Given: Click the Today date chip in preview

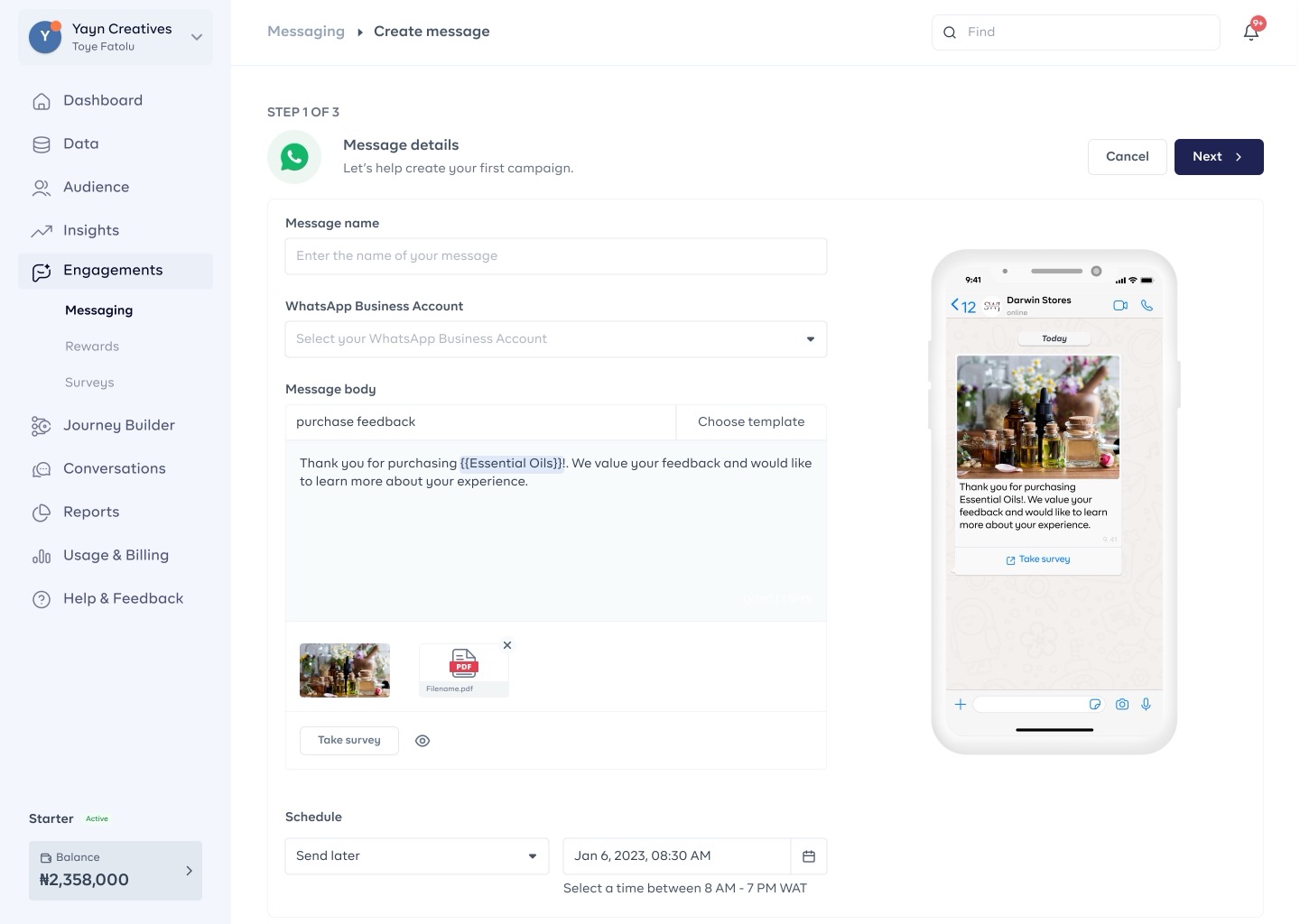Looking at the screenshot, I should tap(1054, 339).
